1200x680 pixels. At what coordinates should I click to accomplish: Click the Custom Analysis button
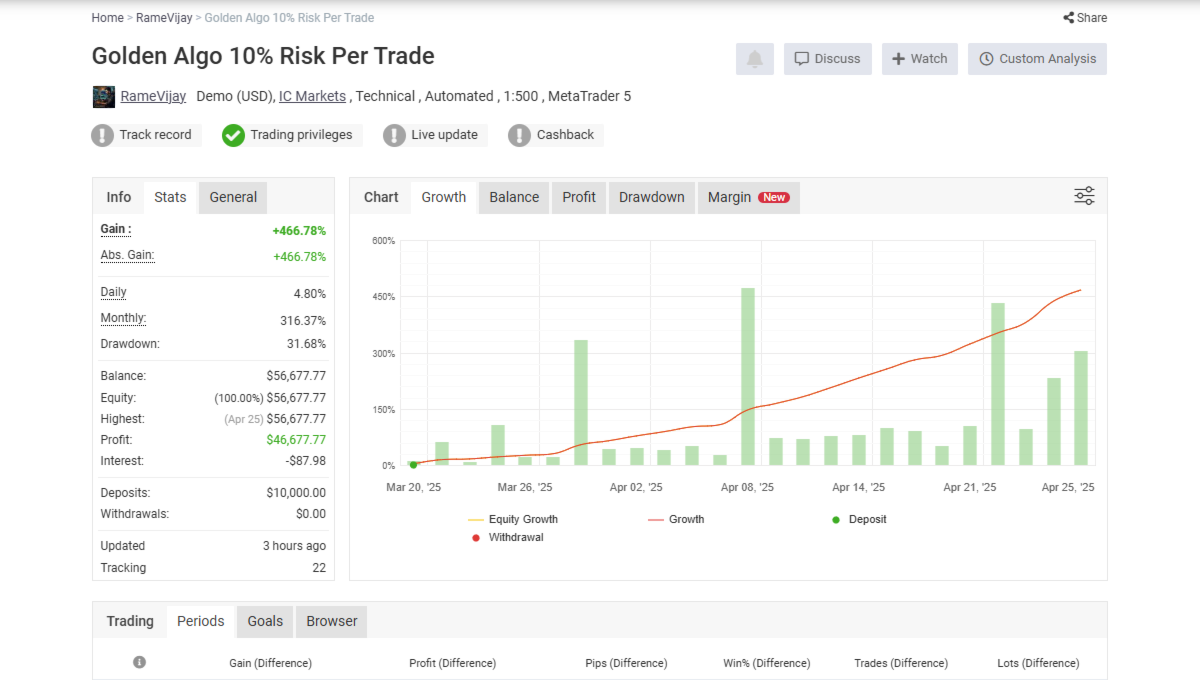(1037, 59)
